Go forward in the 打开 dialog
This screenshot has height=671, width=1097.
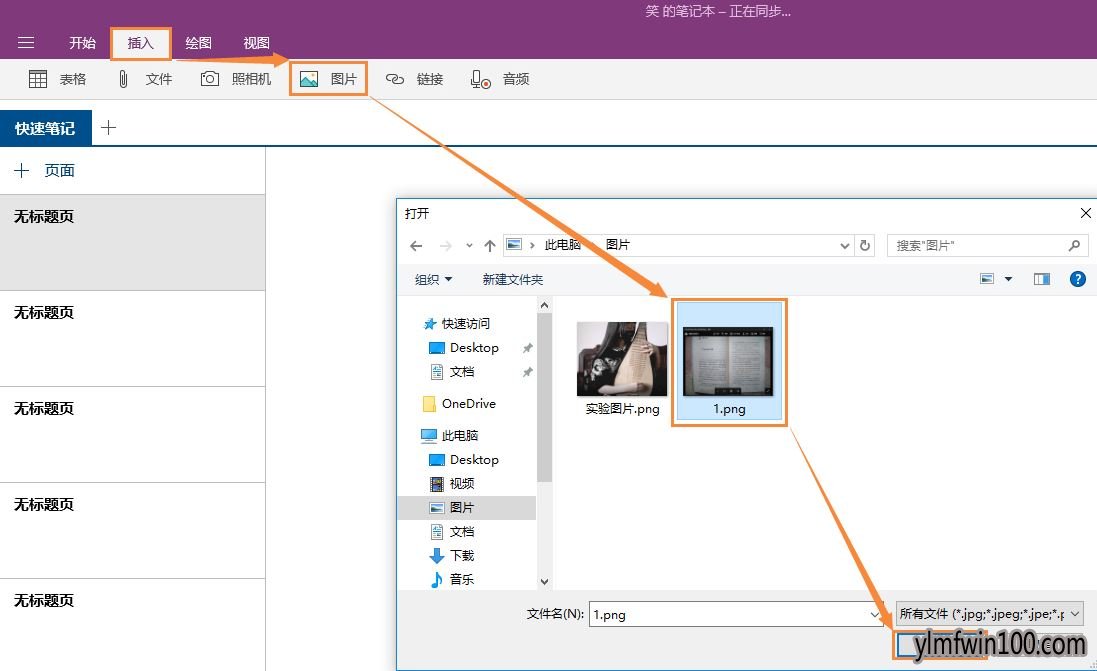click(x=445, y=246)
